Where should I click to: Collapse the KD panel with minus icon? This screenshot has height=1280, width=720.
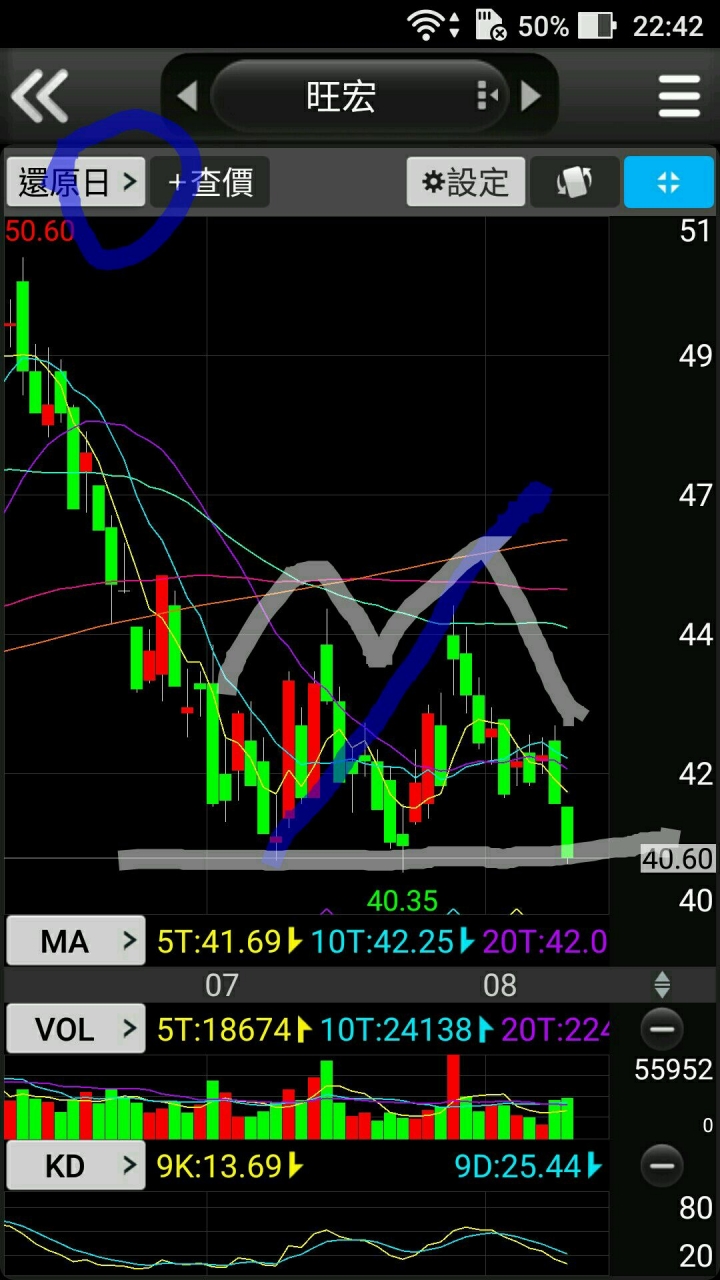pyautogui.click(x=662, y=1165)
